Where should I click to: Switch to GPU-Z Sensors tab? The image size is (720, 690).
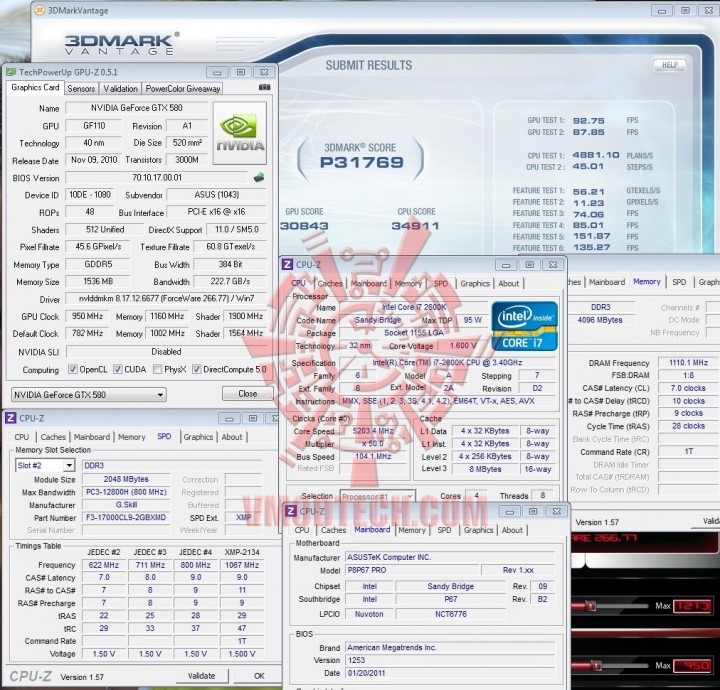81,89
